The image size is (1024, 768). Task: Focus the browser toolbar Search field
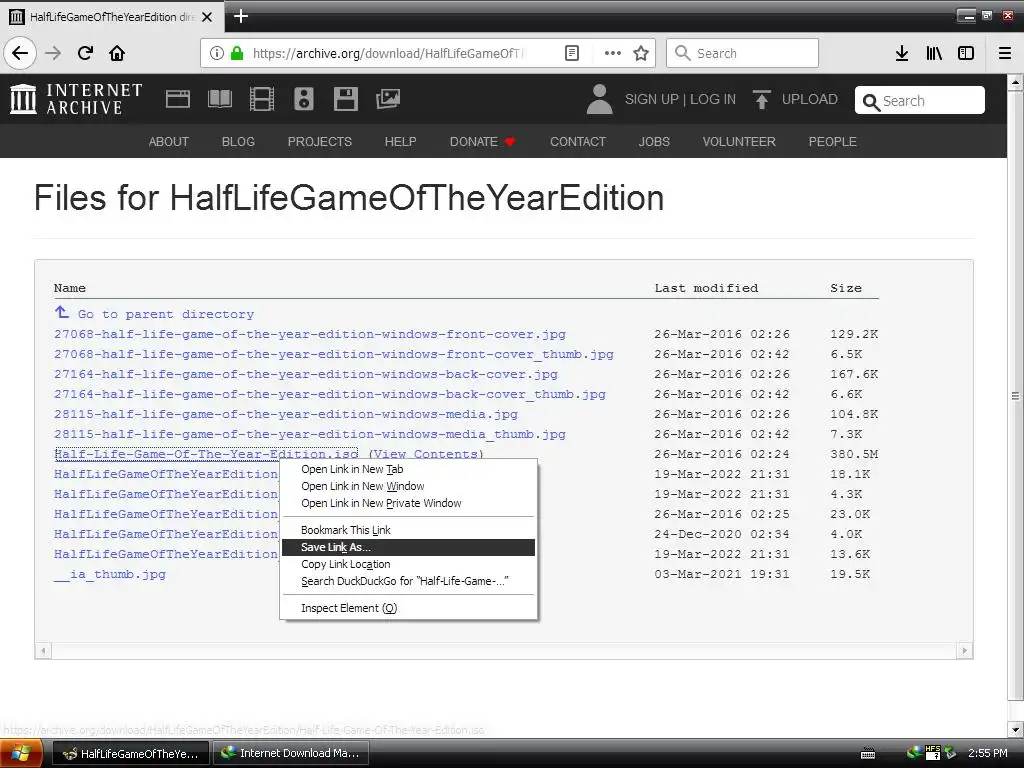pyautogui.click(x=742, y=53)
